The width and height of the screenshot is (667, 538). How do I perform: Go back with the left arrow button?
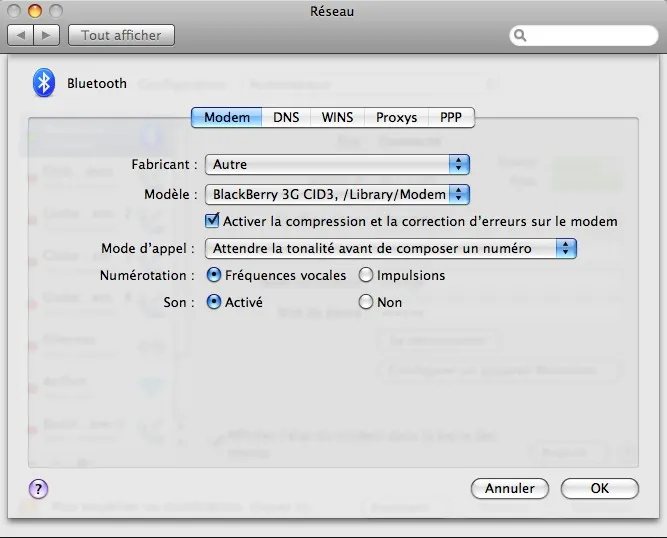click(x=20, y=35)
